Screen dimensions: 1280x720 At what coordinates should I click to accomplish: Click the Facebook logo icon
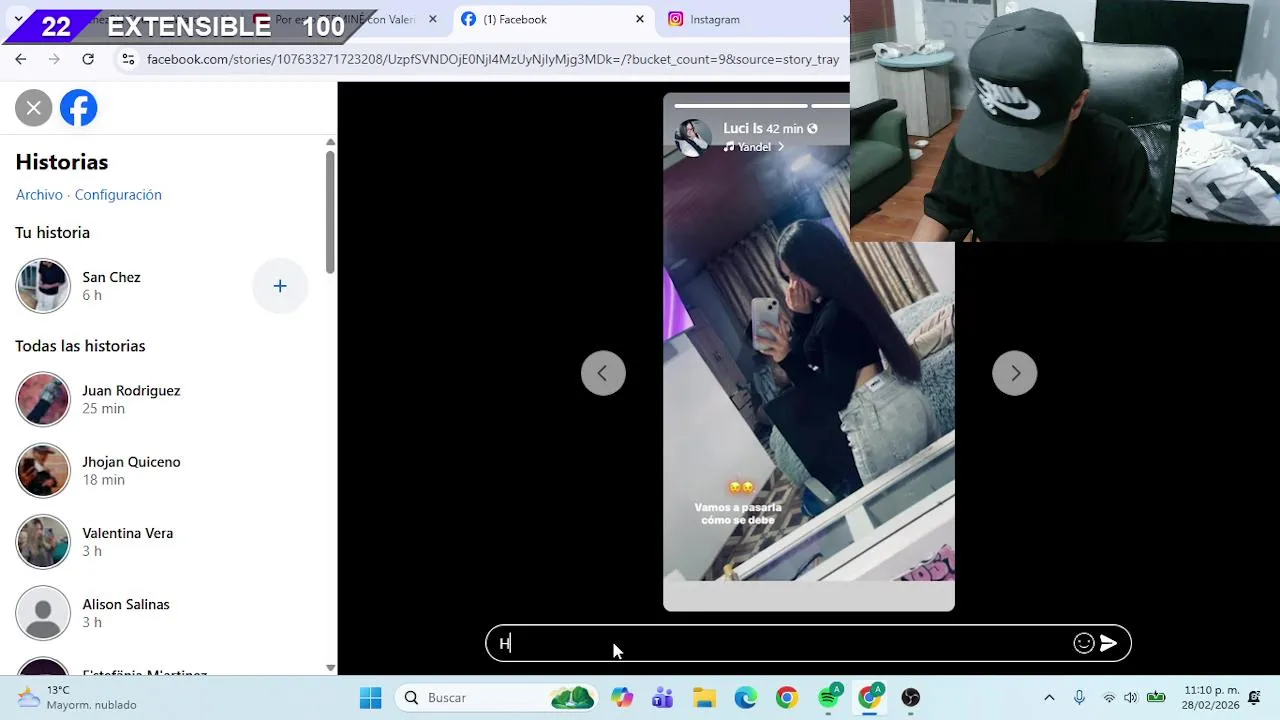[x=79, y=108]
